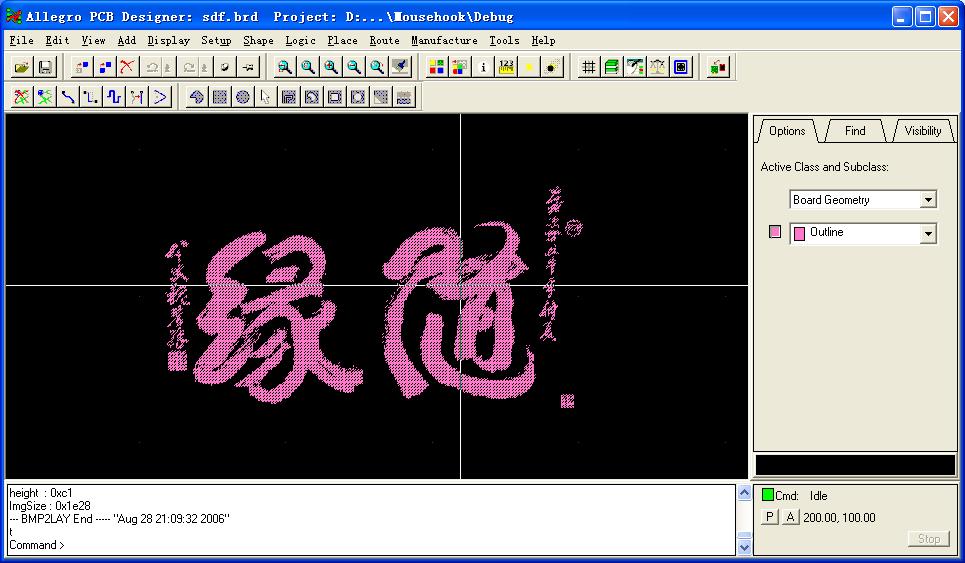965x563 pixels.
Task: Click the Stop button
Action: point(929,538)
